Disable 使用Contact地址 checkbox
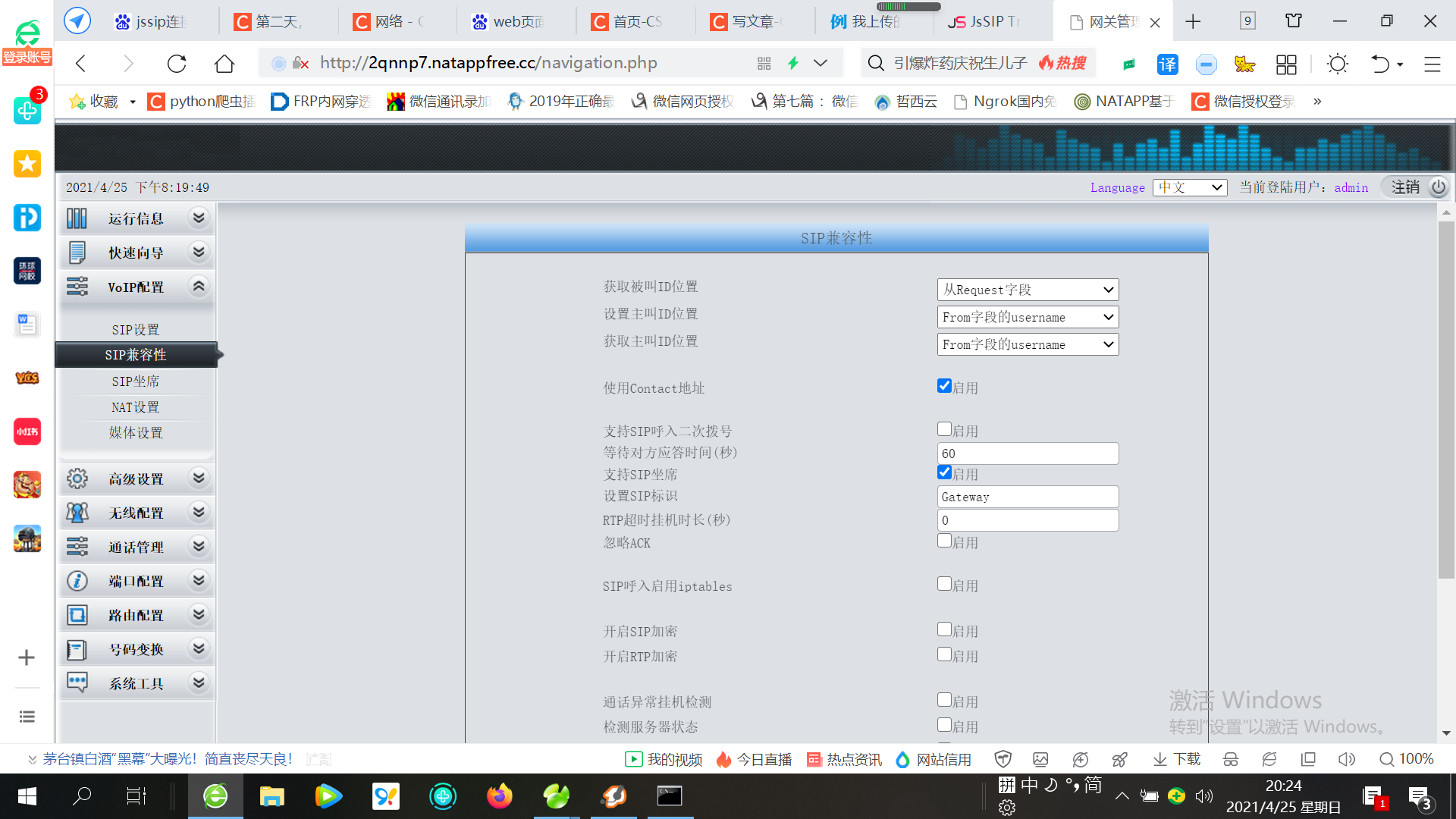 click(x=943, y=385)
